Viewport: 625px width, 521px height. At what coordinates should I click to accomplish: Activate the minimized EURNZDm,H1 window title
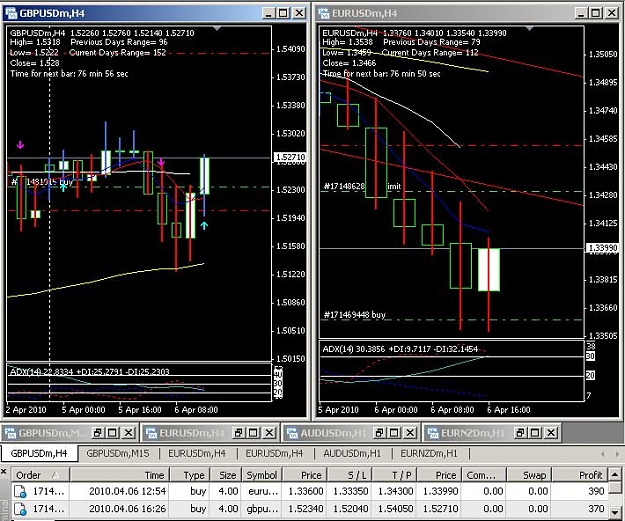click(473, 433)
